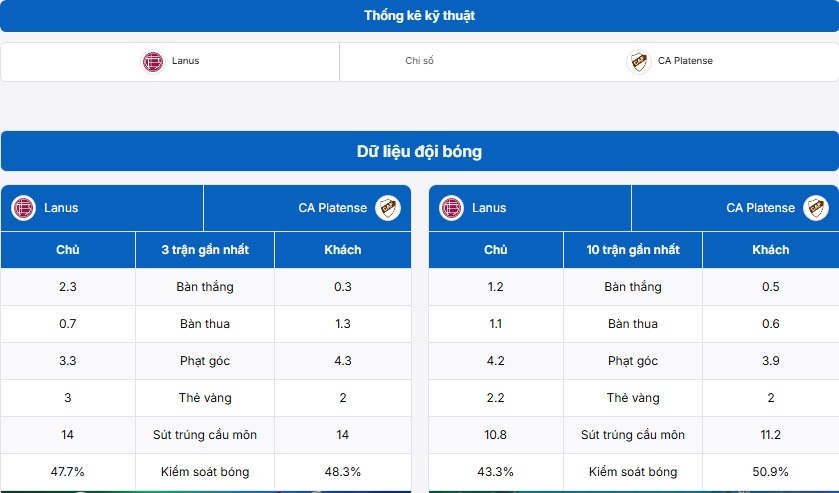
Task: Click the CA Platense crest beside the Chỉ số column
Action: (639, 61)
